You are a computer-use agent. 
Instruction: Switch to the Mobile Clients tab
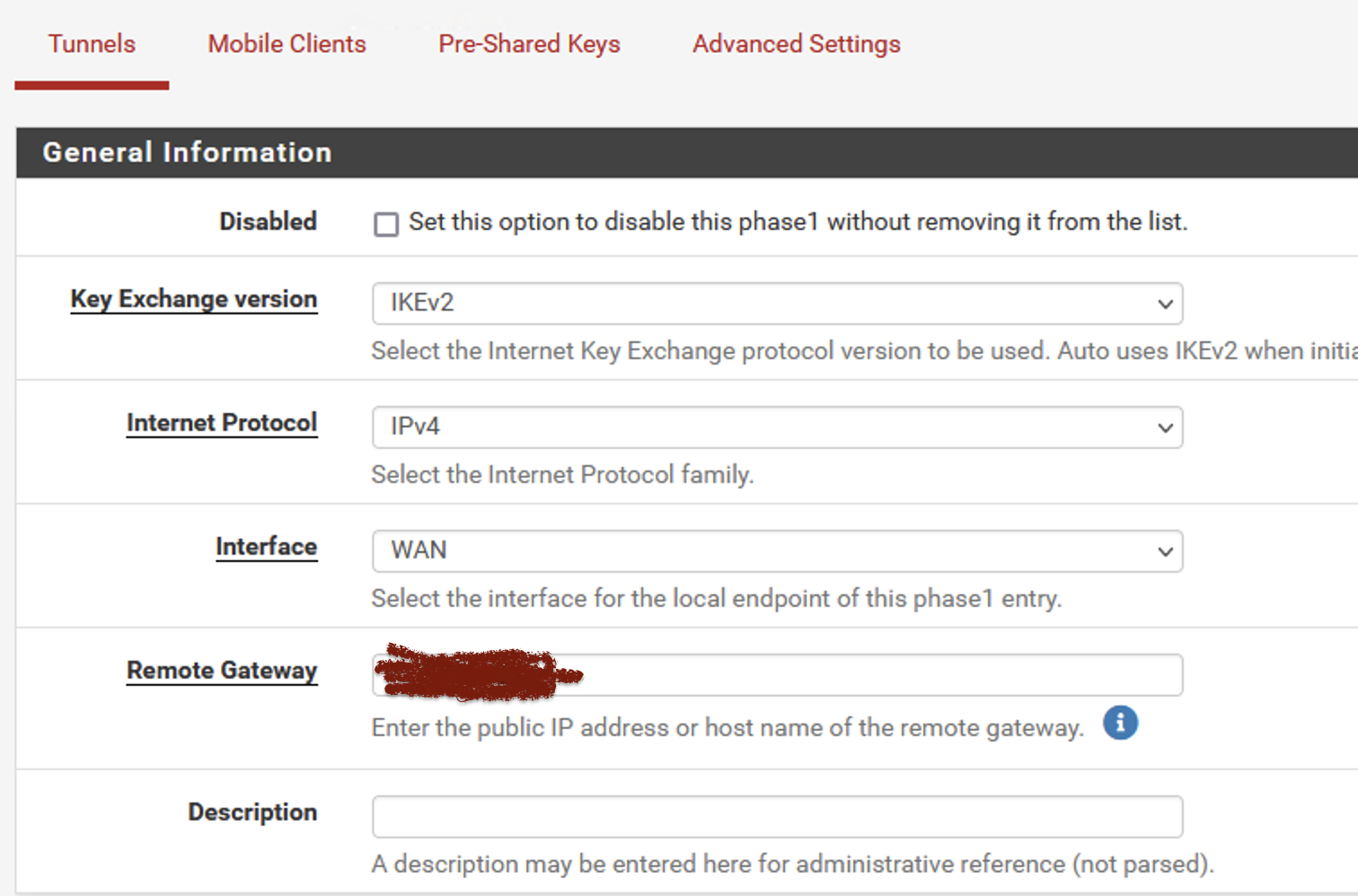coord(287,44)
